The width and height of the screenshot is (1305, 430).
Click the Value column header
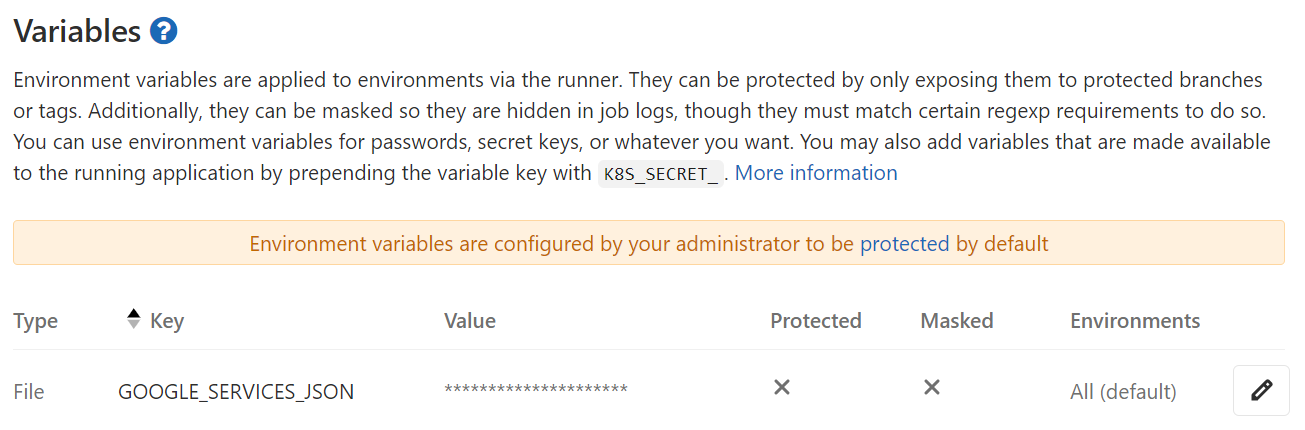pos(470,321)
